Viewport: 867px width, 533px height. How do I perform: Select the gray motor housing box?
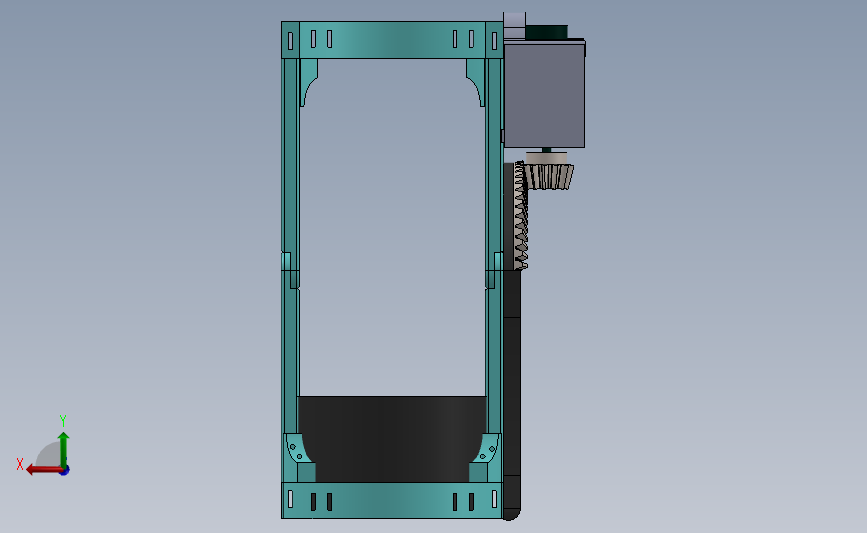pos(544,95)
